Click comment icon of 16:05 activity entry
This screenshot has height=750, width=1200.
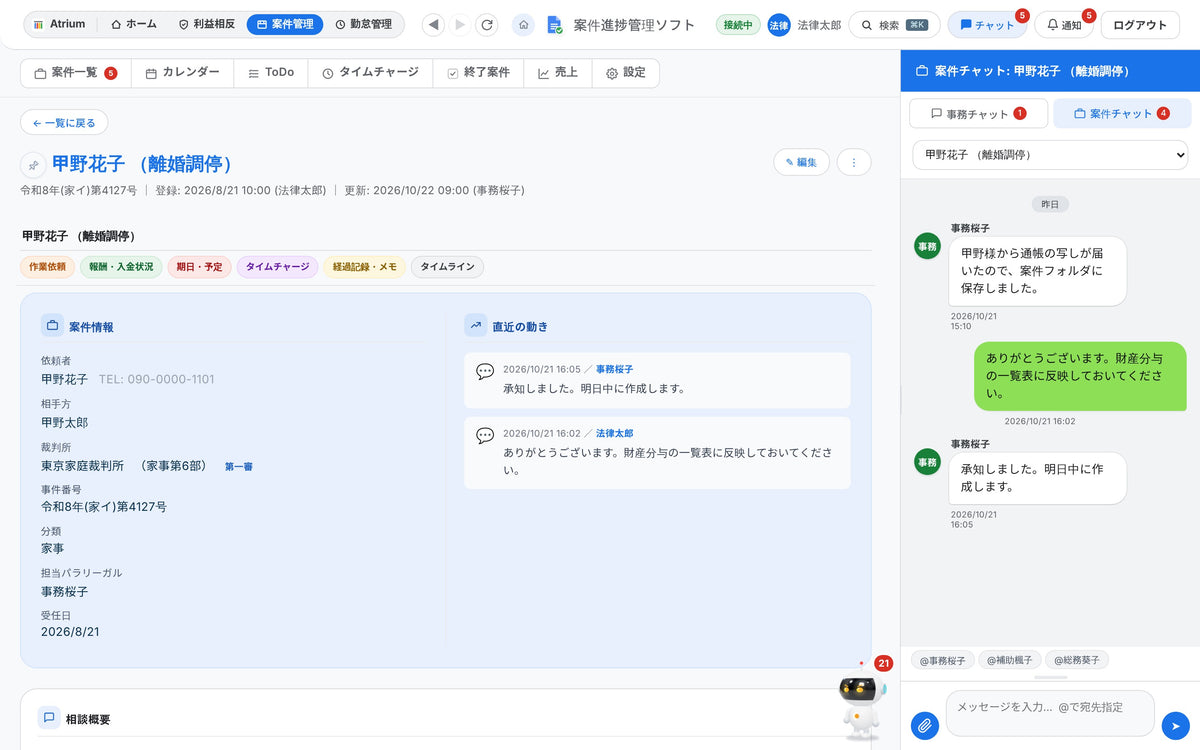(x=485, y=371)
